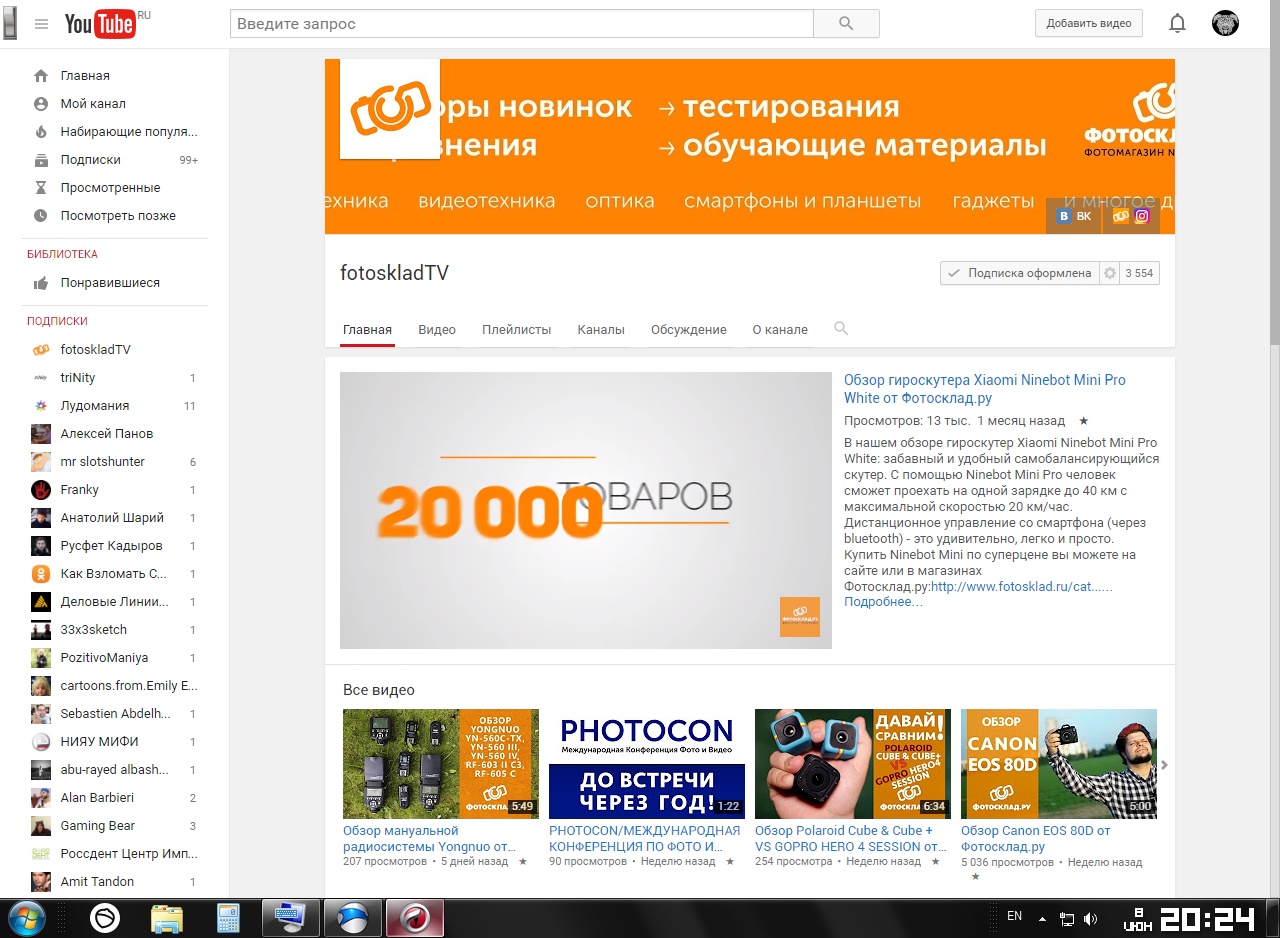Open the notifications bell

coord(1178,23)
